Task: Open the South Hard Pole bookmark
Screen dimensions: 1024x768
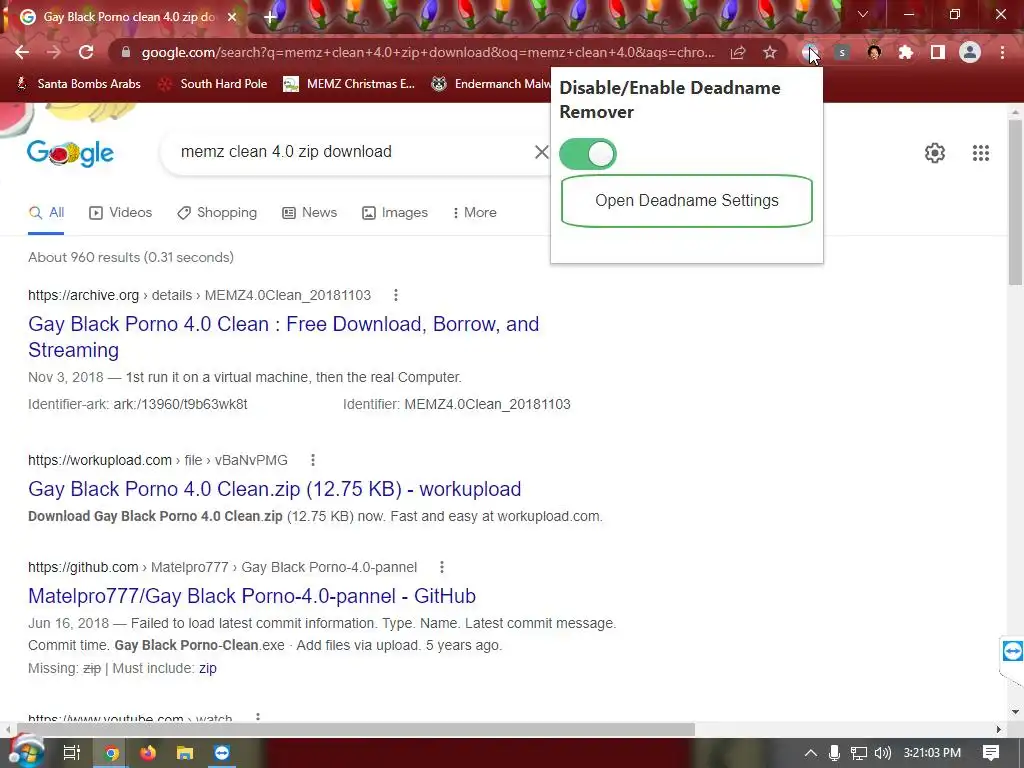Action: click(214, 84)
